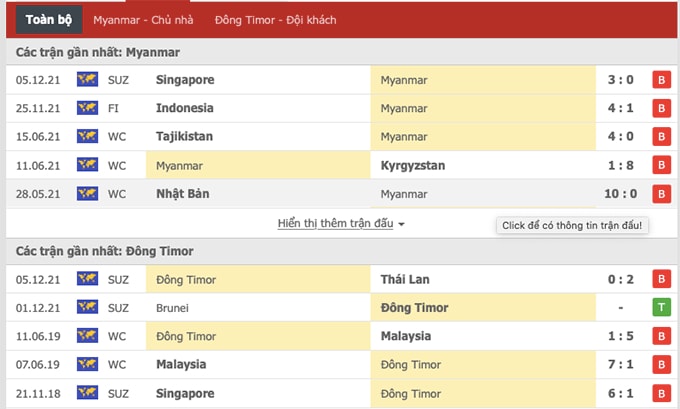Click the 4 : 1 score

click(621, 108)
